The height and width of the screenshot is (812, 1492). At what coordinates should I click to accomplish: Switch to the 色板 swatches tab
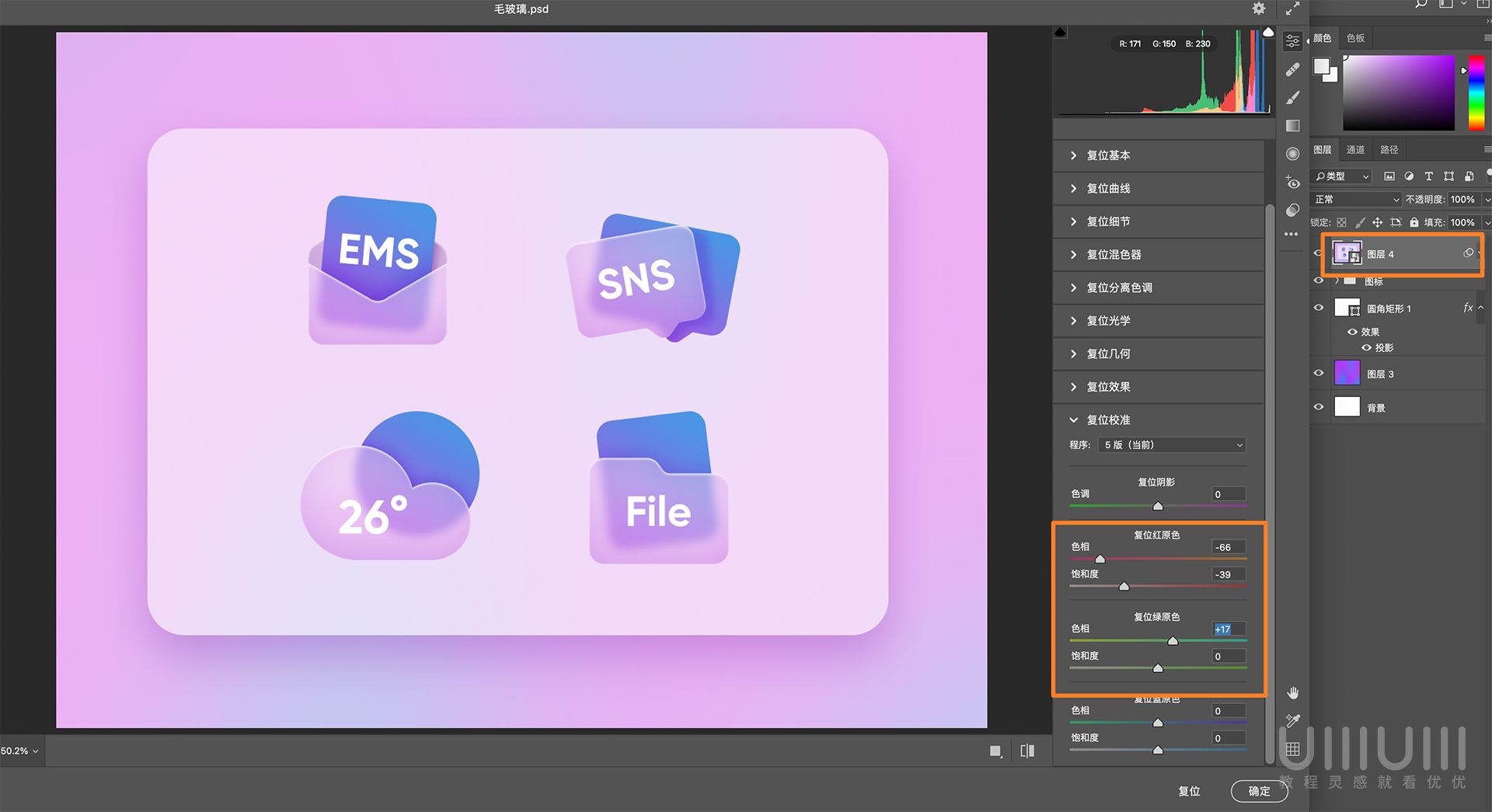1354,38
